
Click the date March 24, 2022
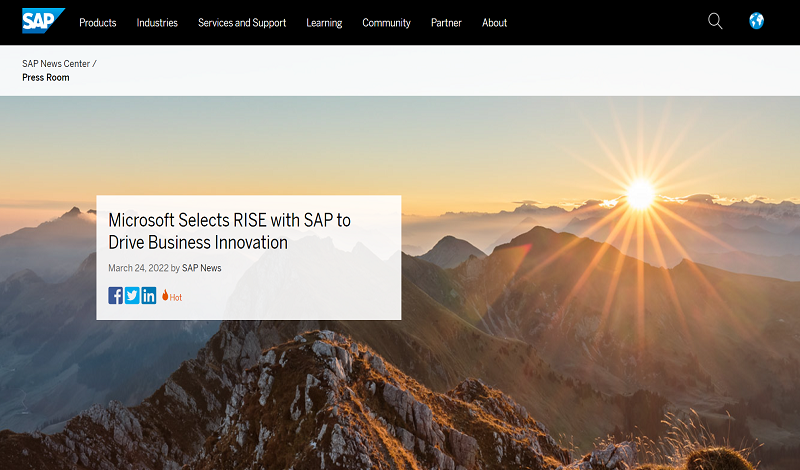click(138, 268)
